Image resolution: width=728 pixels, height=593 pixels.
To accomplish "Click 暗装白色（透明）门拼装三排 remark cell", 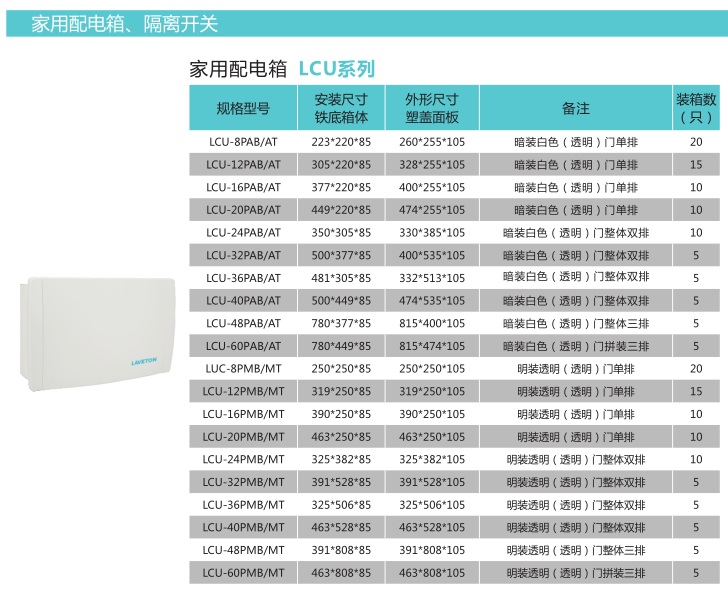I will point(576,346).
